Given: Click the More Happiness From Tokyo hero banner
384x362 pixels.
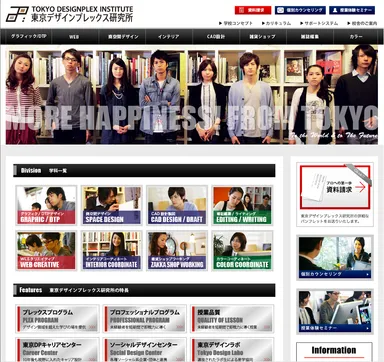Looking at the screenshot, I should (192, 95).
